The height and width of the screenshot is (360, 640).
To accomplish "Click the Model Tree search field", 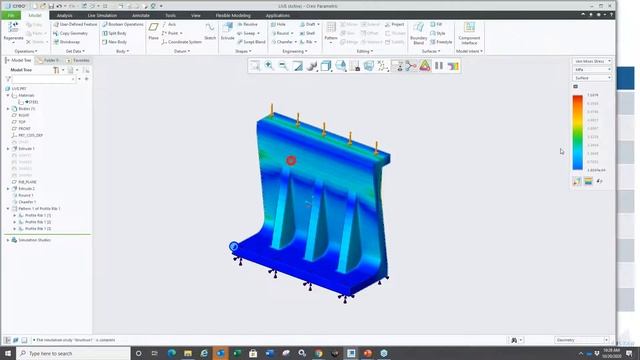I will pyautogui.click(x=43, y=79).
